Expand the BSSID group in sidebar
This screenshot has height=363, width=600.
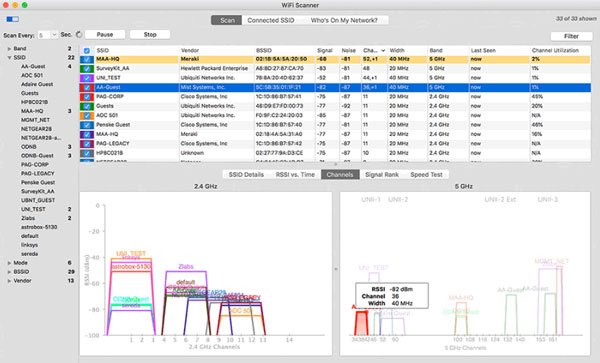tap(9, 272)
